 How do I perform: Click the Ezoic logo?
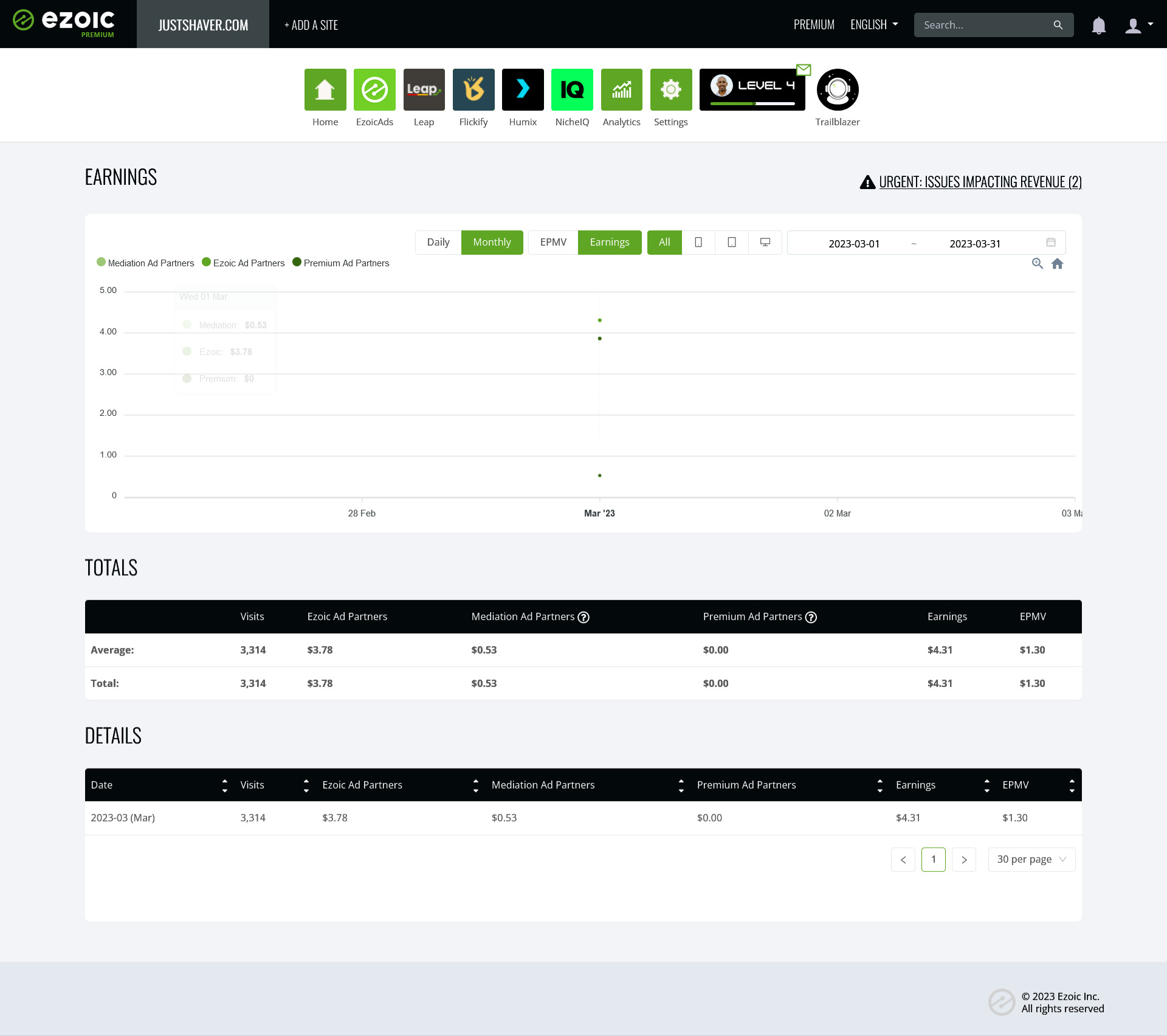(64, 23)
